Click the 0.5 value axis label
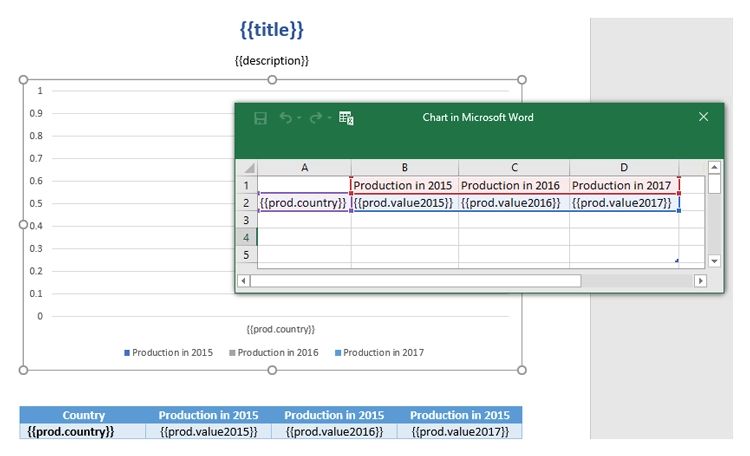Image resolution: width=750 pixels, height=456 pixels. [36, 203]
